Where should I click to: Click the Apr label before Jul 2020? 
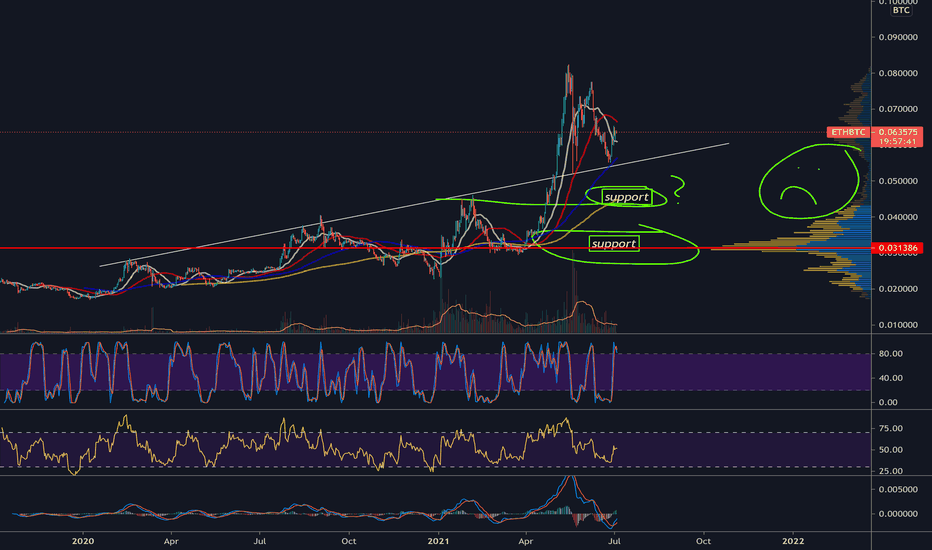pyautogui.click(x=171, y=541)
